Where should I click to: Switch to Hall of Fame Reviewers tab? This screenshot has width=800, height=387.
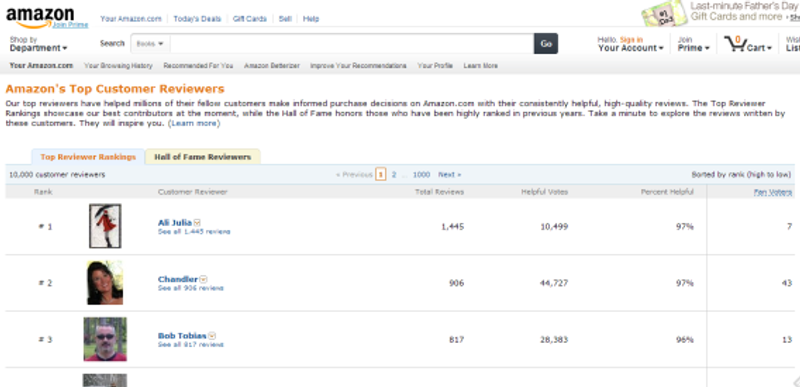pos(203,157)
